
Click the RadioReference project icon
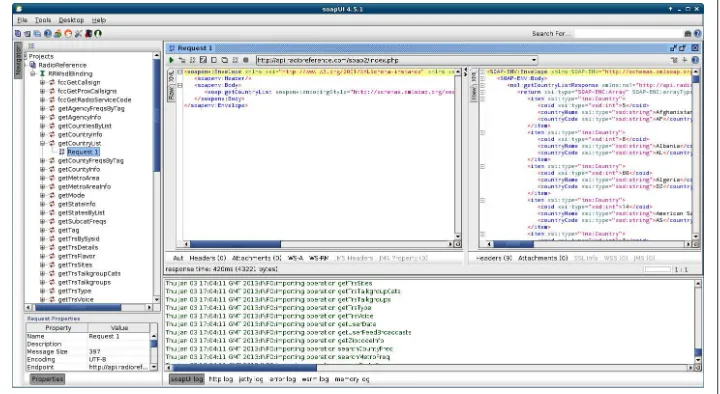pyautogui.click(x=33, y=65)
